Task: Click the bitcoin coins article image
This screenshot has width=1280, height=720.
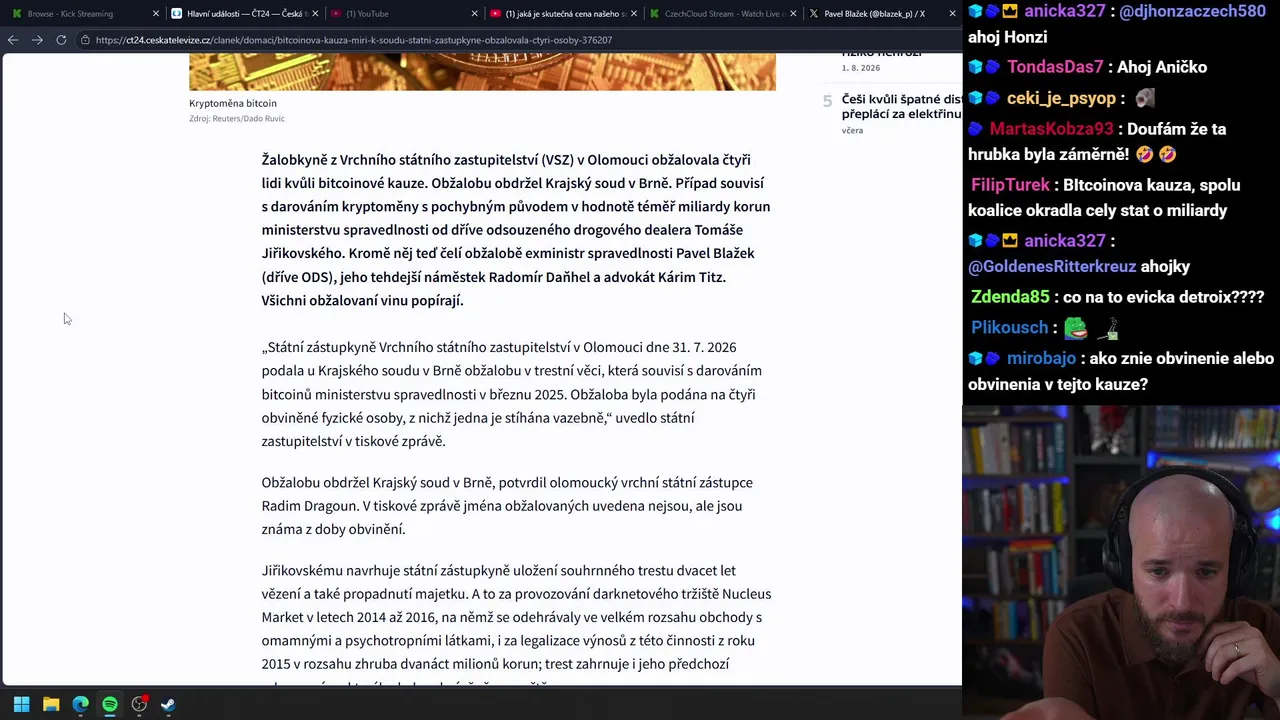Action: [482, 72]
